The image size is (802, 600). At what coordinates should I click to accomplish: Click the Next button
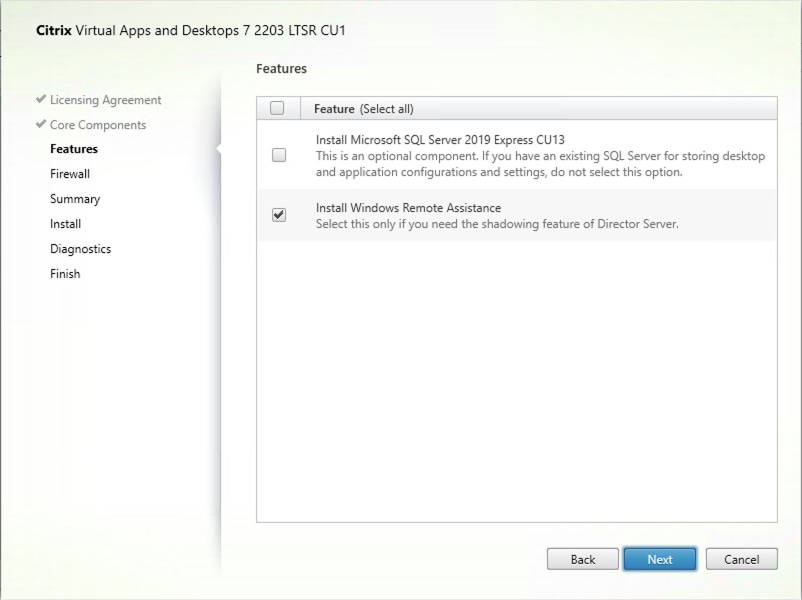click(x=659, y=559)
